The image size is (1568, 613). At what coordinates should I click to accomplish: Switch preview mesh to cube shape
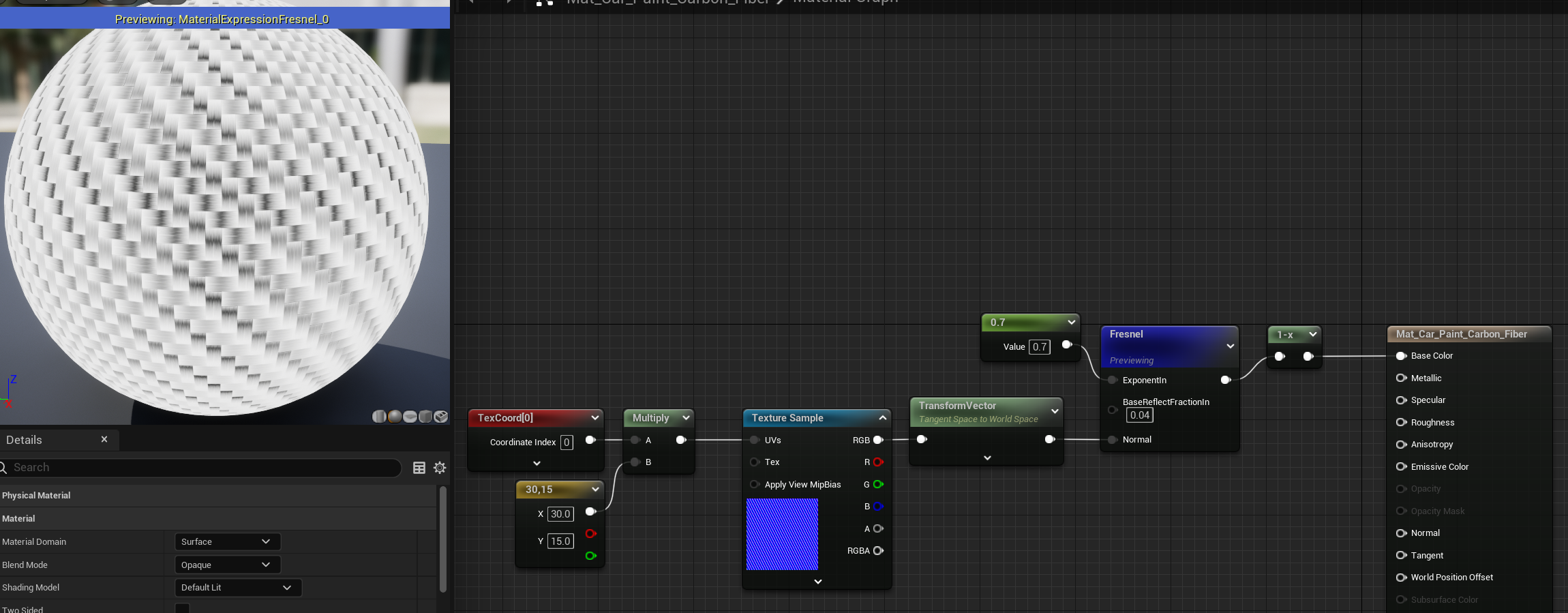[x=425, y=417]
